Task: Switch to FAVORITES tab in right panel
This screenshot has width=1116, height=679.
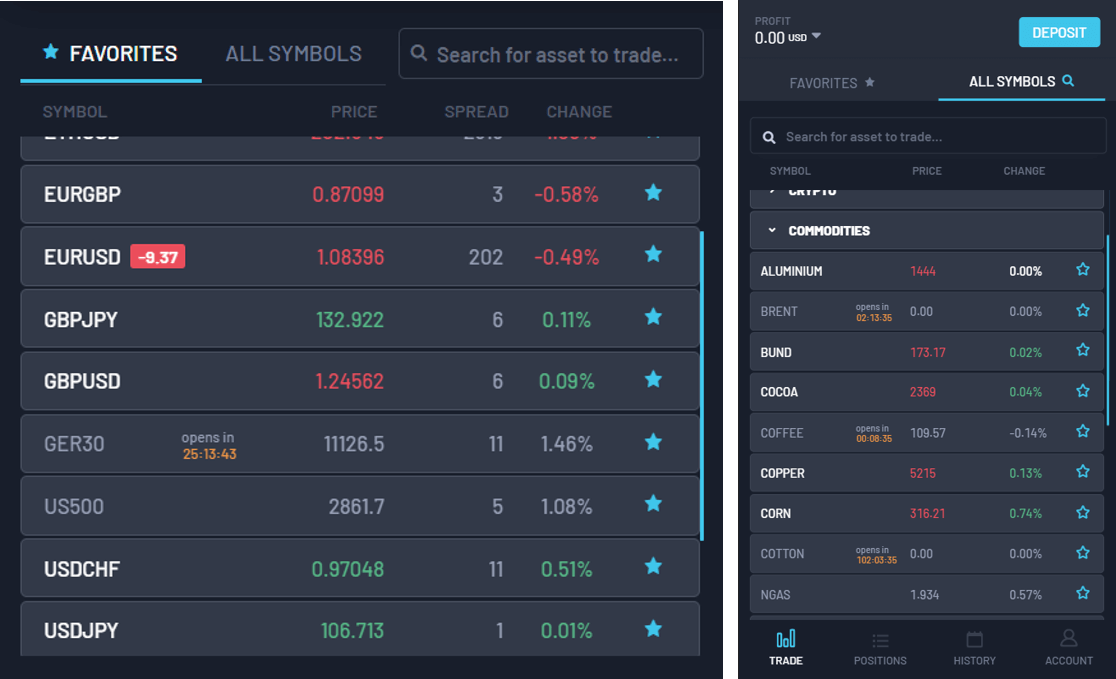Action: click(832, 83)
